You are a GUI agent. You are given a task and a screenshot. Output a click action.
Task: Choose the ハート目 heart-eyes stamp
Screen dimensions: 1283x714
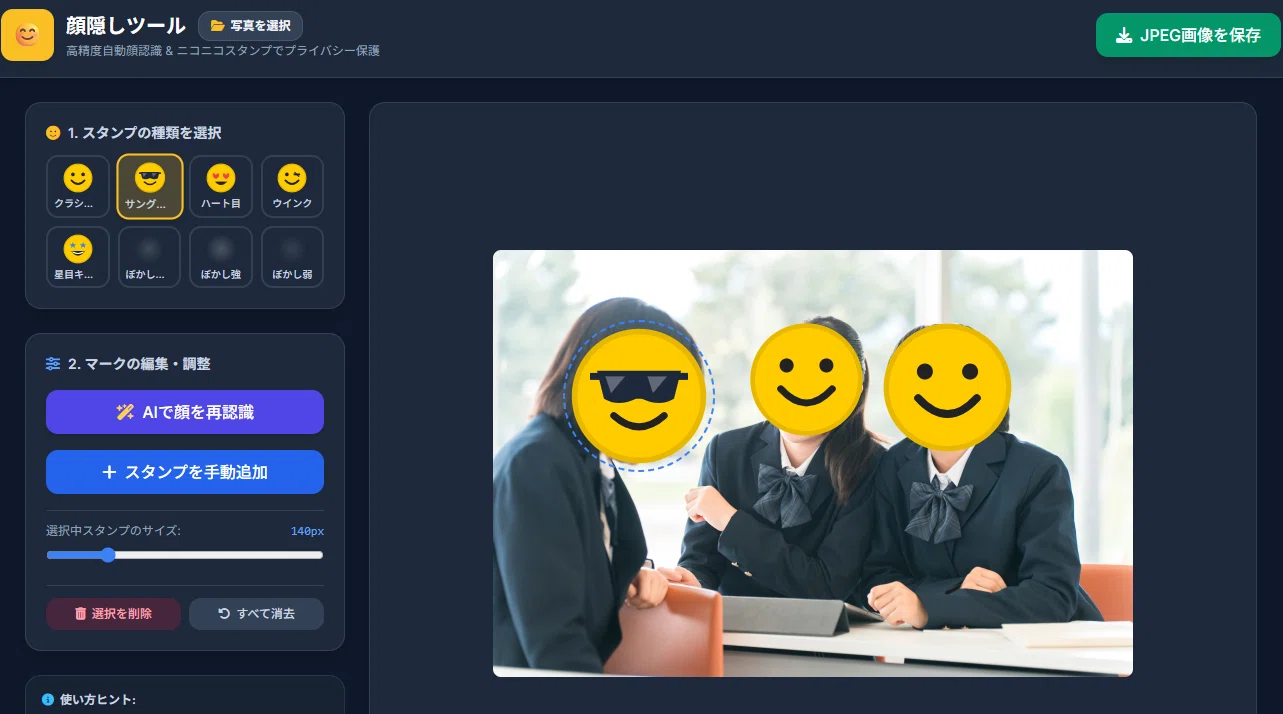[x=221, y=187]
